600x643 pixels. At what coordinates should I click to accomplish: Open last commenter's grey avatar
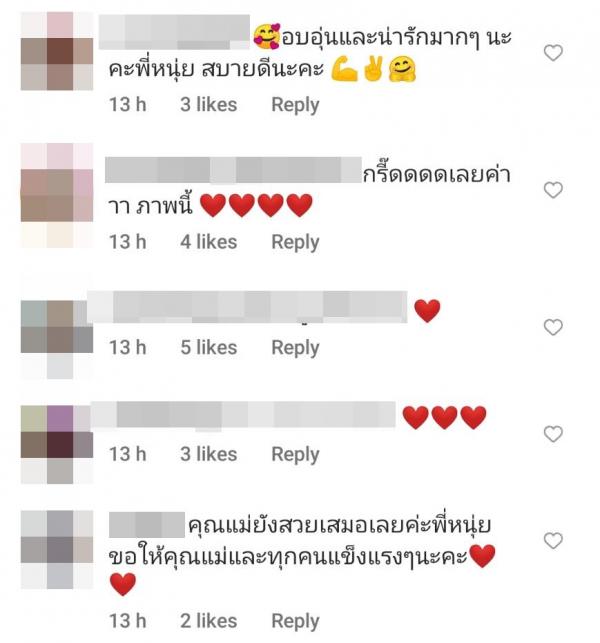tap(57, 550)
